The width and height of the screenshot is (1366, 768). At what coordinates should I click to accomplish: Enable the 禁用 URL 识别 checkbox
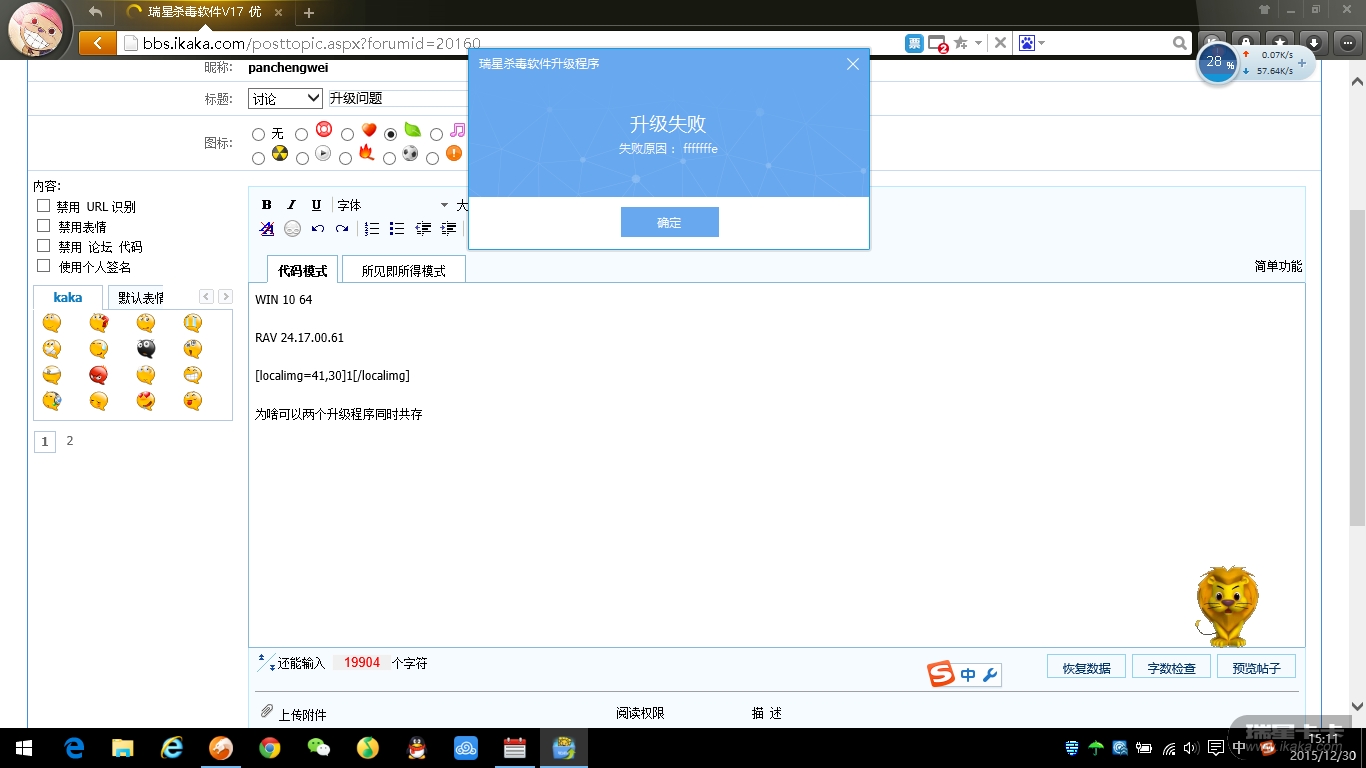click(x=43, y=206)
